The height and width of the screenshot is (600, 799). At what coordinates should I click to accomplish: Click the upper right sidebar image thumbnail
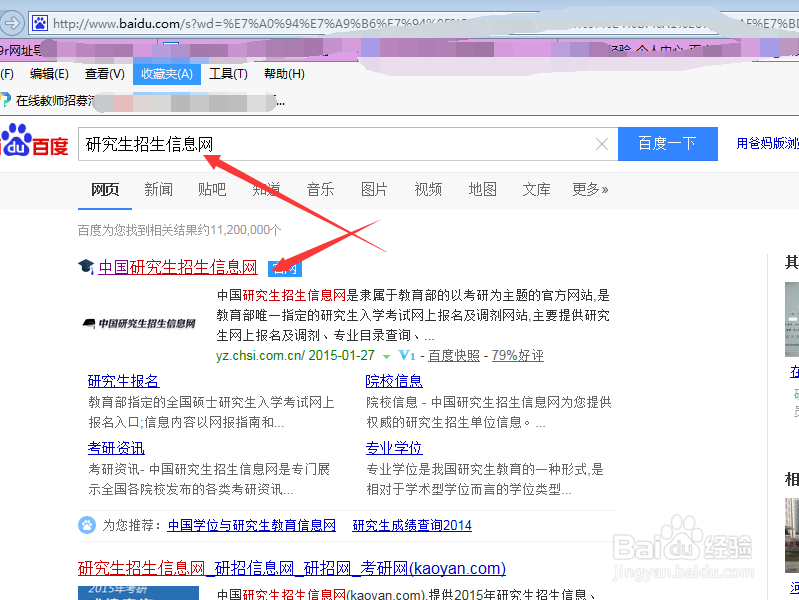tap(792, 319)
